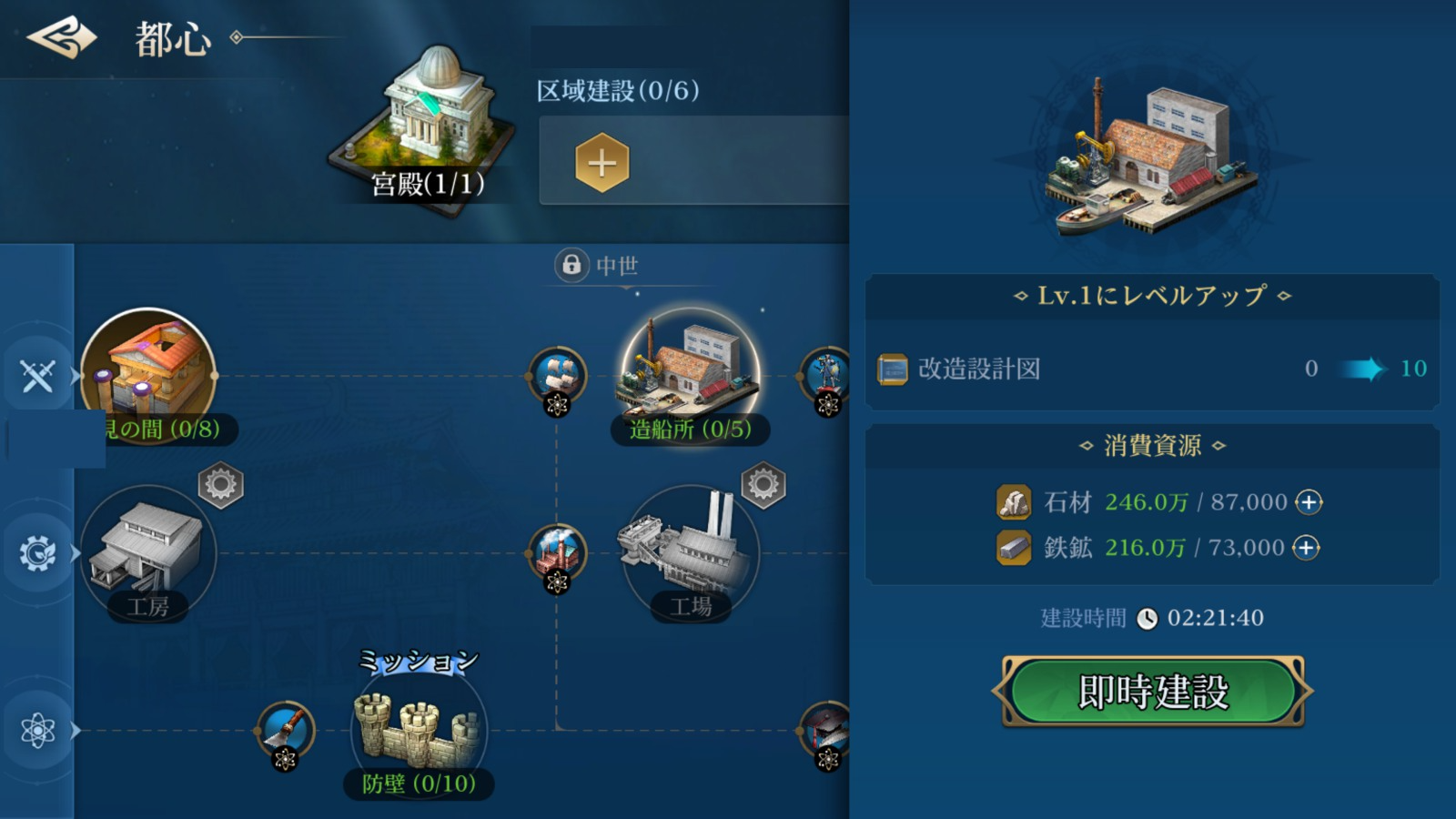Select the crossed swords military tab

point(37,375)
